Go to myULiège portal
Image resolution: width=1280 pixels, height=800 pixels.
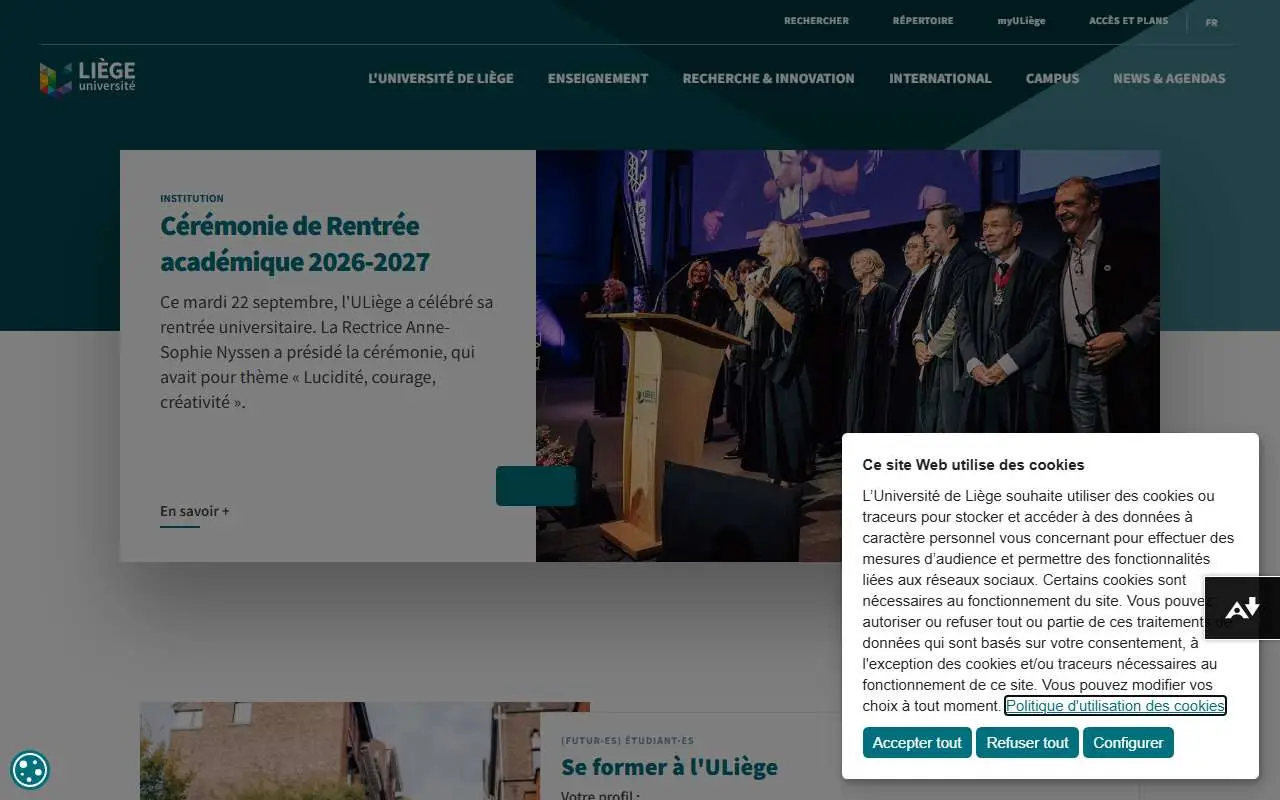tap(1021, 21)
